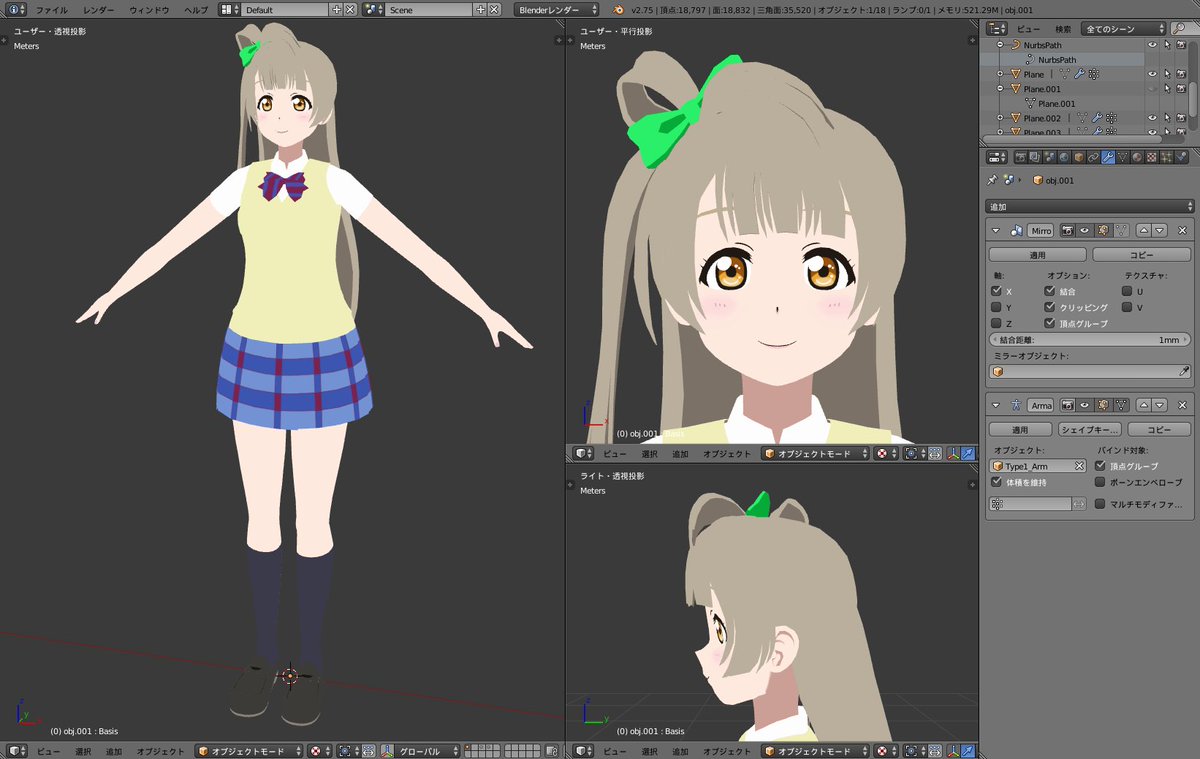1200x759 pixels.
Task: Click シェイプキー button in Armature modifier
Action: (1090, 430)
